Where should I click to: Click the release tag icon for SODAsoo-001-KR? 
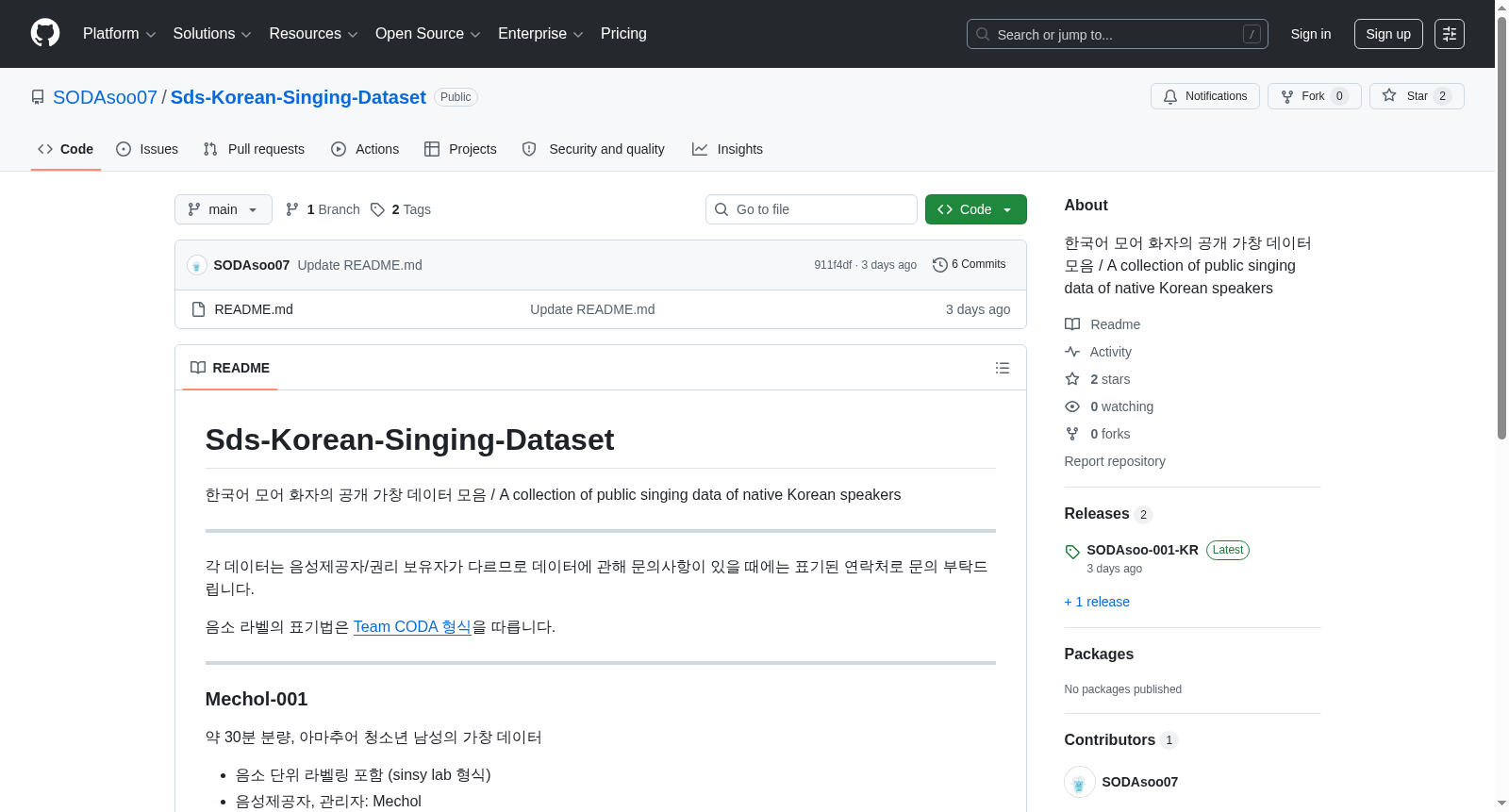pos(1072,552)
